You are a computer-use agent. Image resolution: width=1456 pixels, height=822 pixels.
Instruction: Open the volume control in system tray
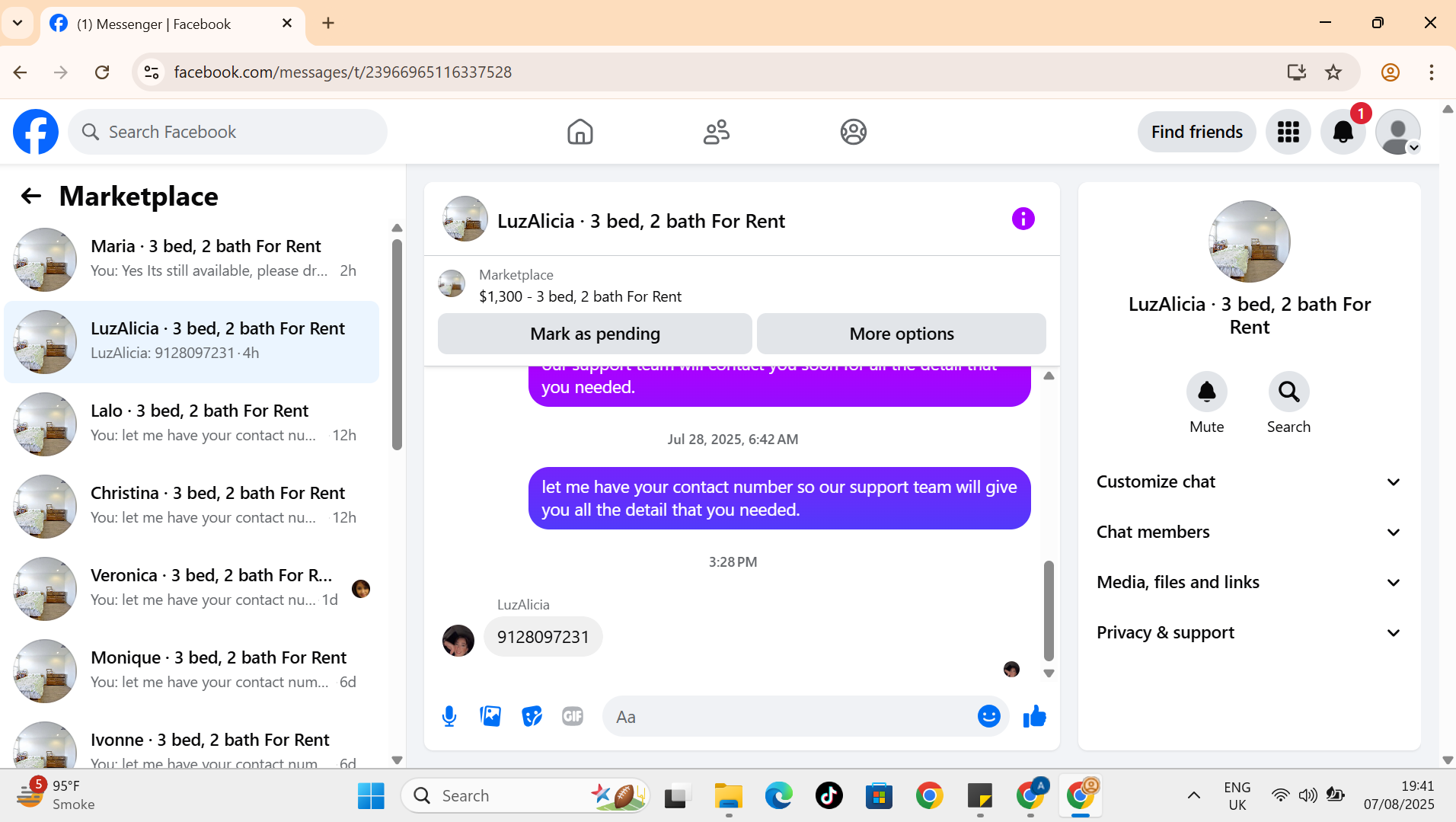point(1308,795)
